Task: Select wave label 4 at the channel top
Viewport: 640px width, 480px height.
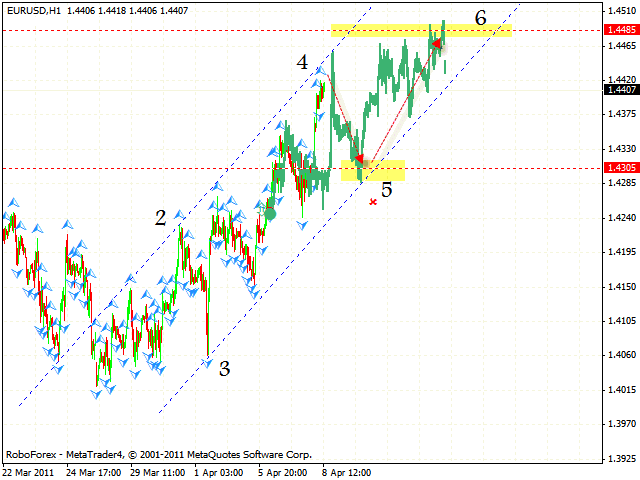Action: tap(302, 62)
